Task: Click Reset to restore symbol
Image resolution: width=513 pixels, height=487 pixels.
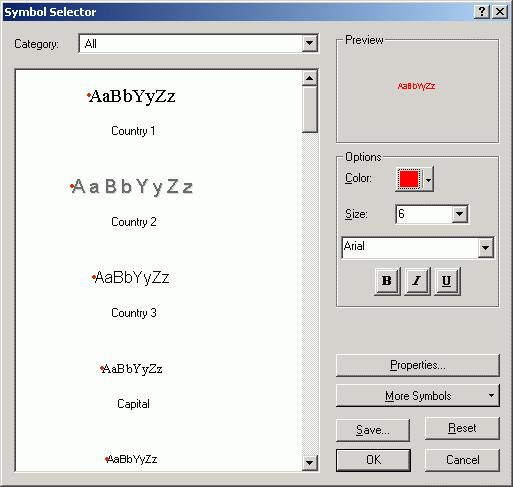Action: click(x=462, y=428)
